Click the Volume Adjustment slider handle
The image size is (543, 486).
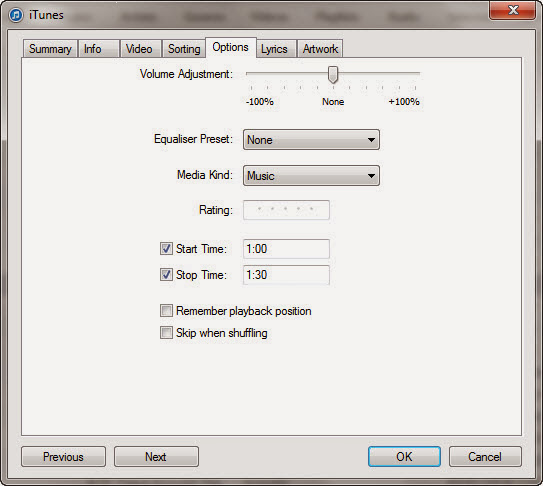point(333,75)
